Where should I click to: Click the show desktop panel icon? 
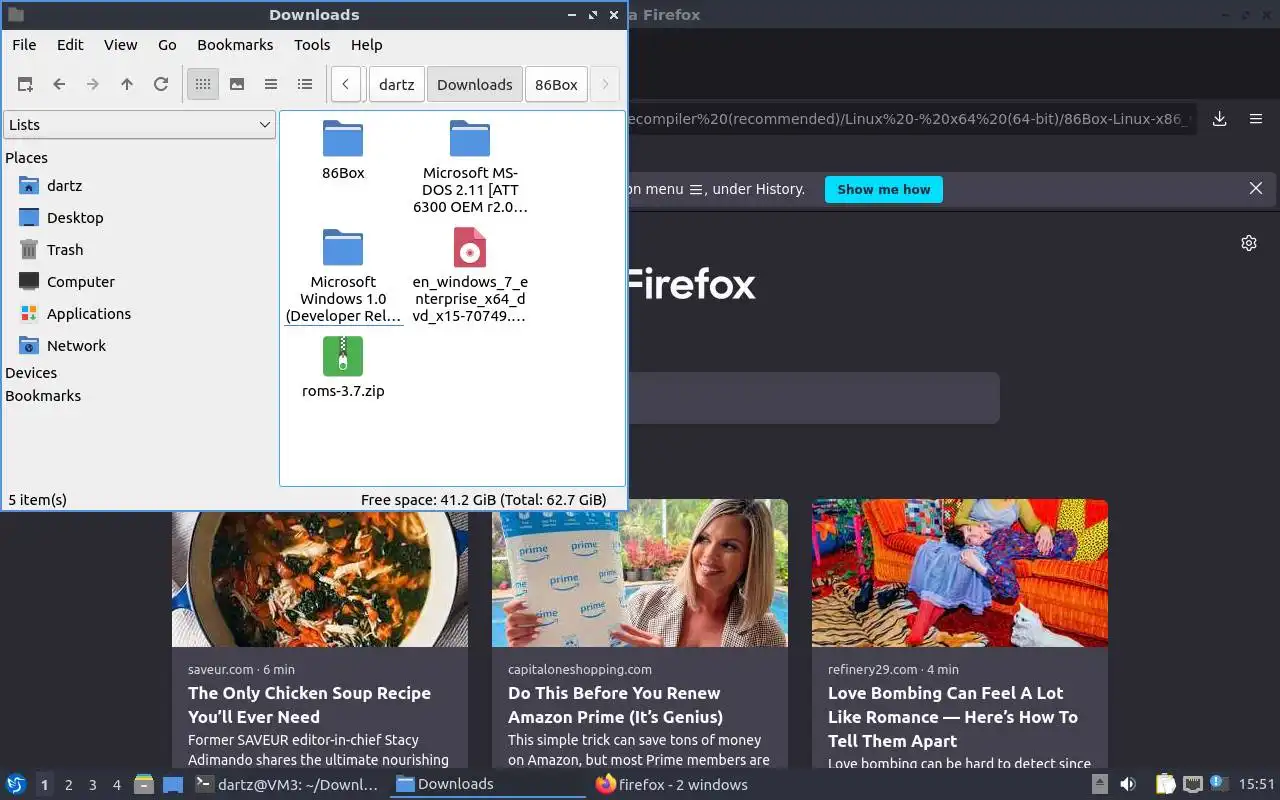(173, 785)
